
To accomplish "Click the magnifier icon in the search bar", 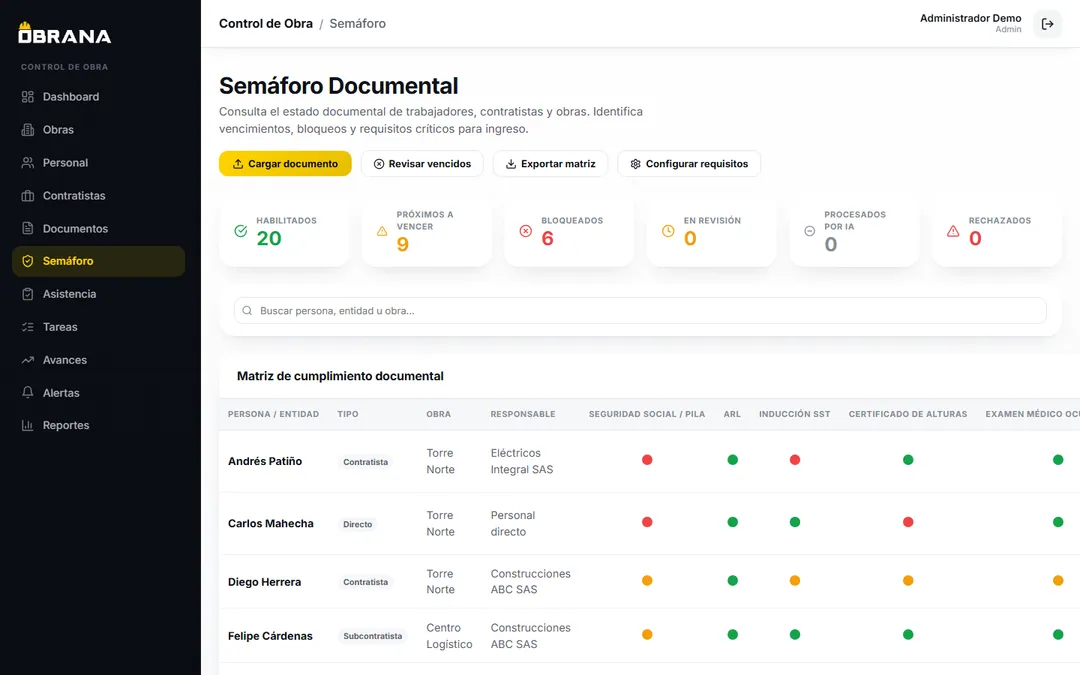I will coord(247,311).
